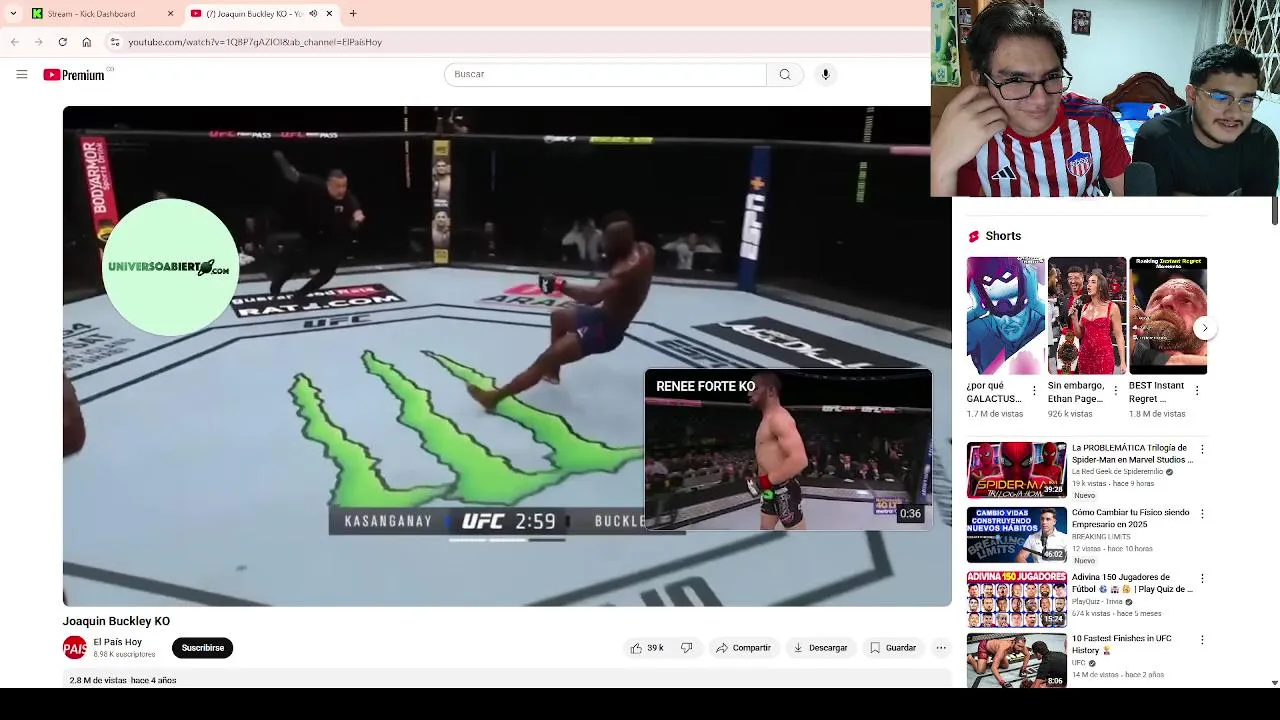Open the RENEE FORTE KO preview card
The image size is (1280, 720).
point(788,449)
